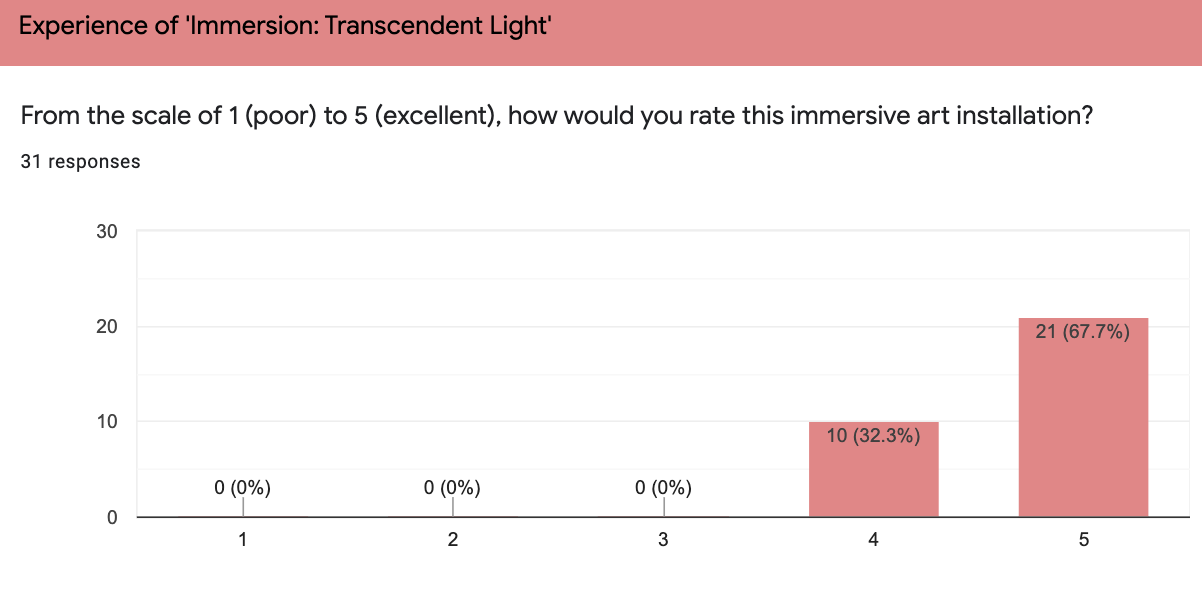Click y-axis value '0'
This screenshot has width=1202, height=600.
[x=113, y=517]
